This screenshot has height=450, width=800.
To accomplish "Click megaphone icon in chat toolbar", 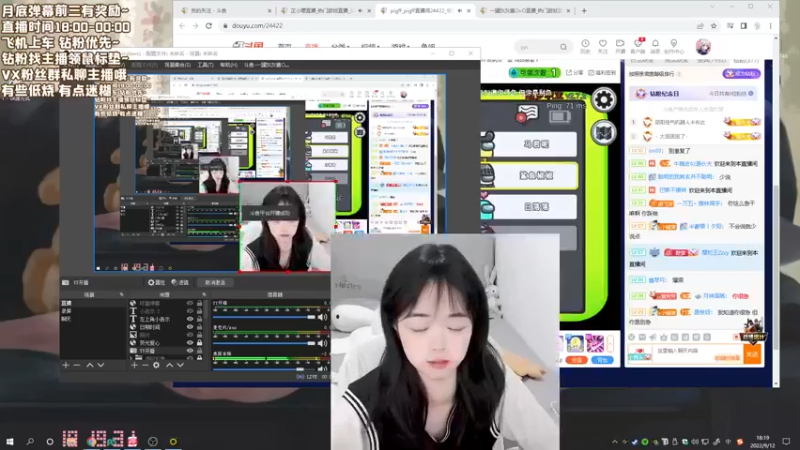I will point(653,337).
